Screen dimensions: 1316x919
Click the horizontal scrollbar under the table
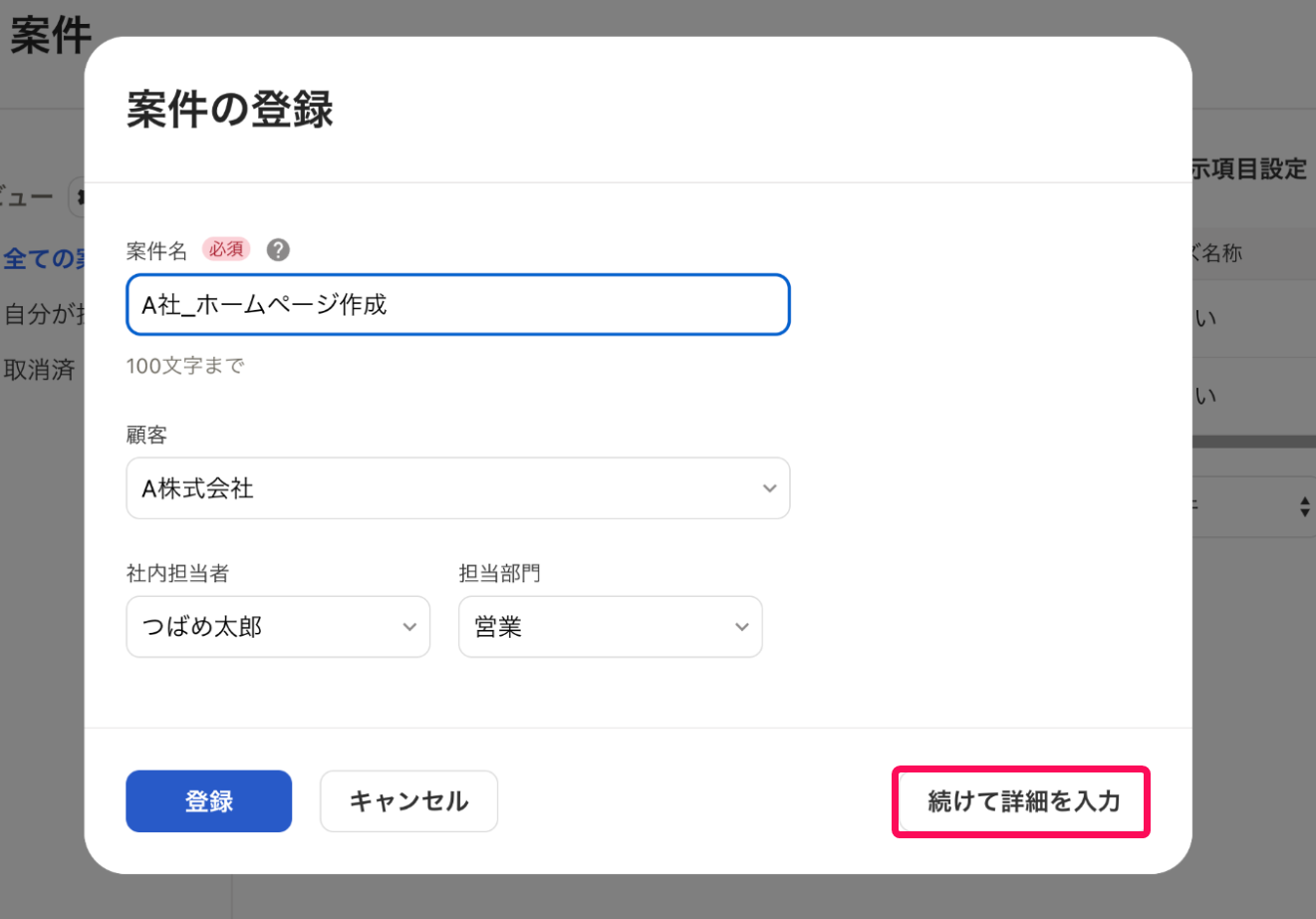tap(1254, 442)
